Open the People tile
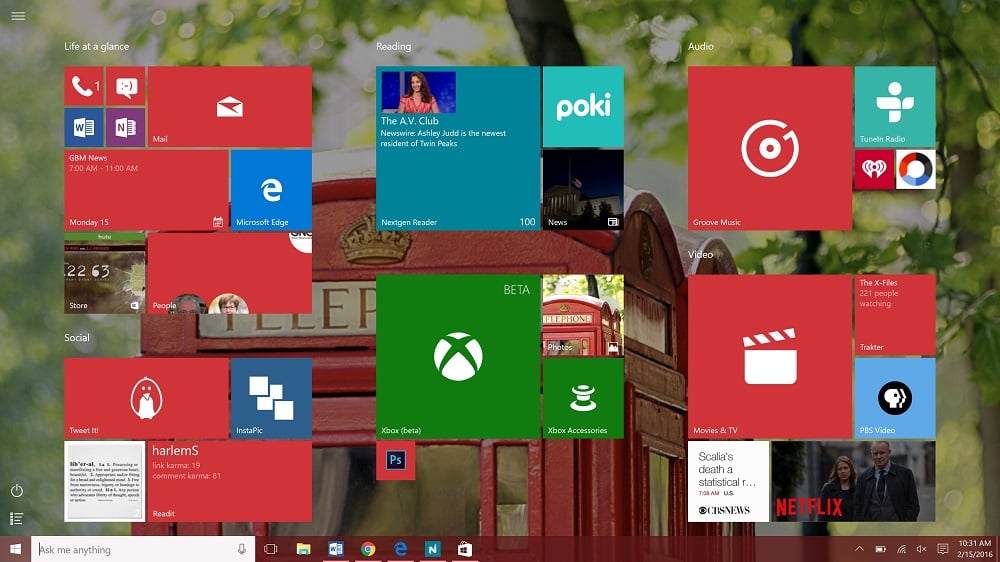The height and width of the screenshot is (562, 1000). pyautogui.click(x=230, y=273)
